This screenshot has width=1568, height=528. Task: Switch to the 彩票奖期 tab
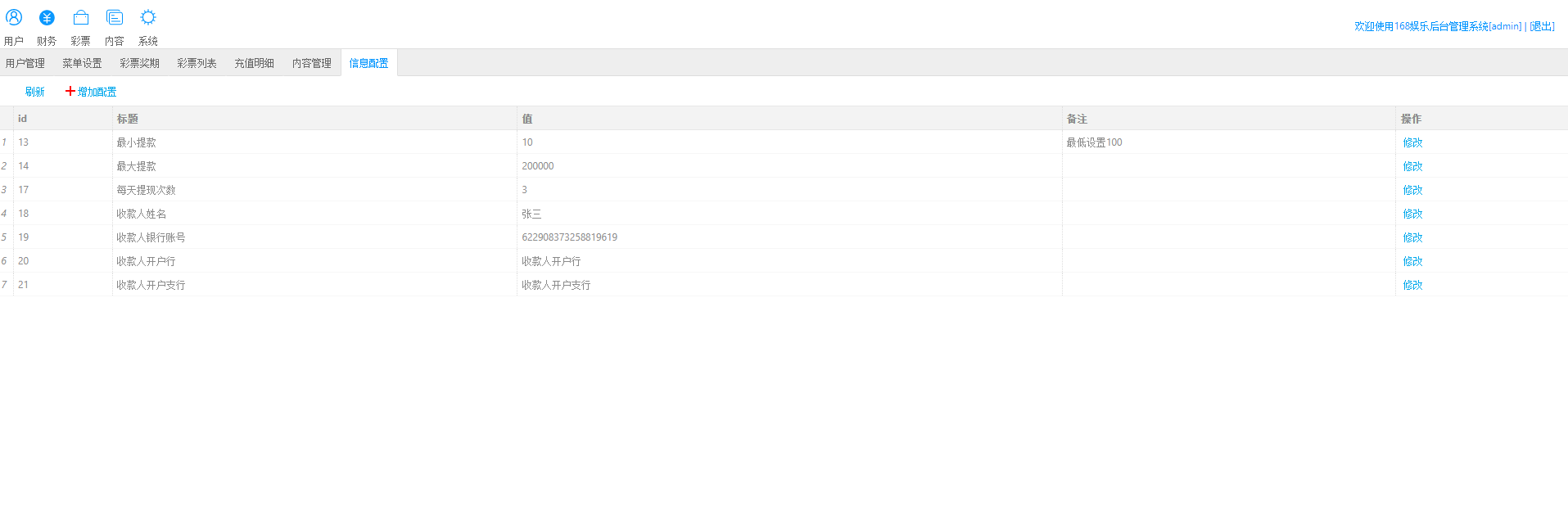[x=139, y=63]
